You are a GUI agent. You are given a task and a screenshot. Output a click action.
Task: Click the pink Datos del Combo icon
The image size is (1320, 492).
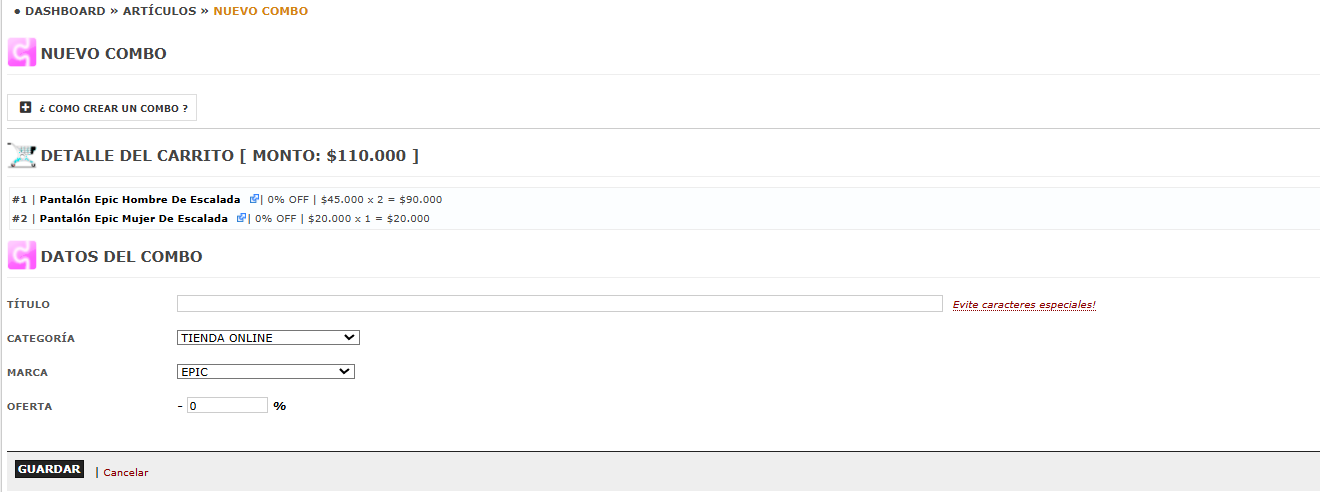[x=22, y=256]
